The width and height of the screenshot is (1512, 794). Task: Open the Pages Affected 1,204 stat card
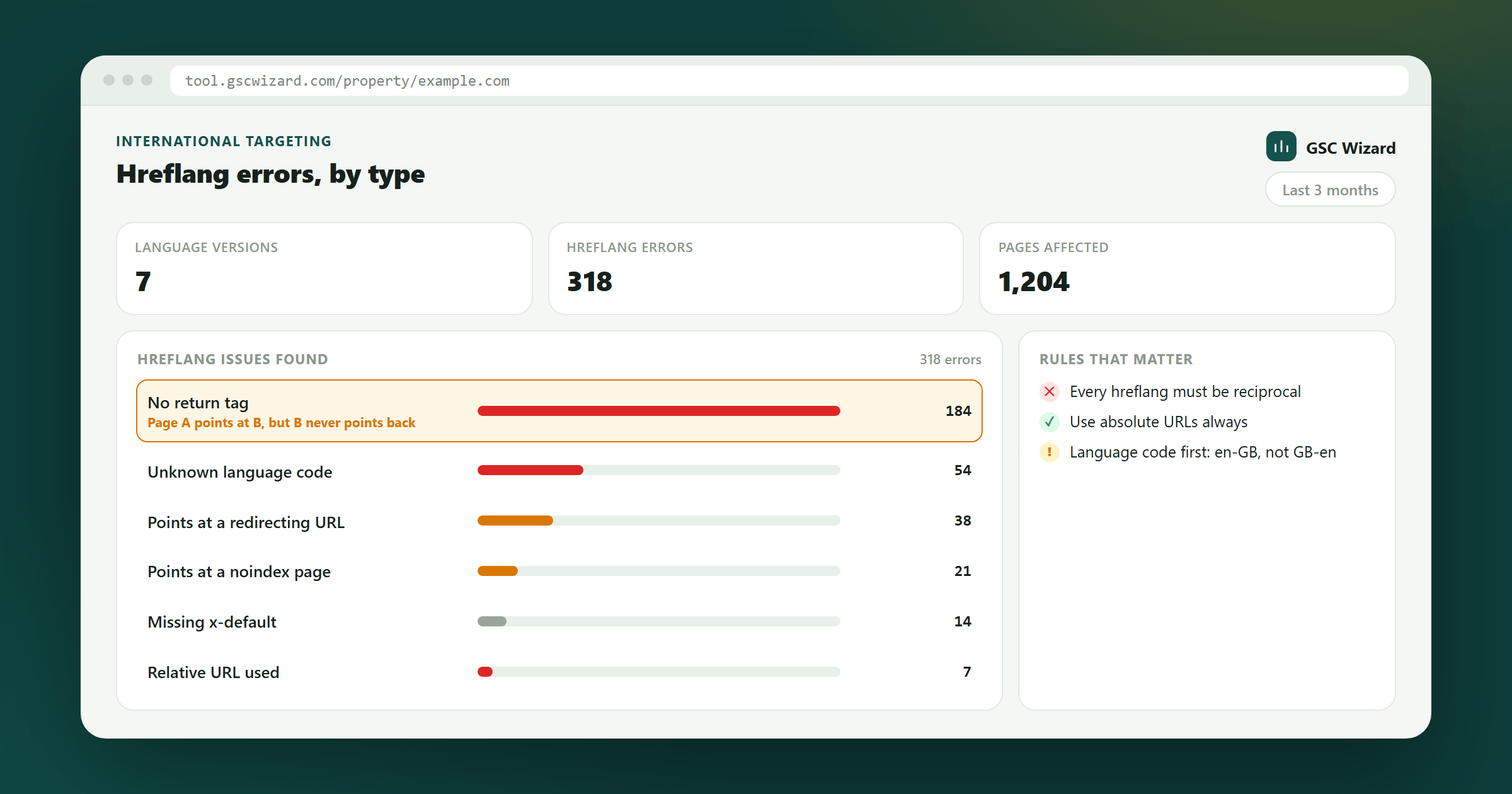pos(1188,268)
